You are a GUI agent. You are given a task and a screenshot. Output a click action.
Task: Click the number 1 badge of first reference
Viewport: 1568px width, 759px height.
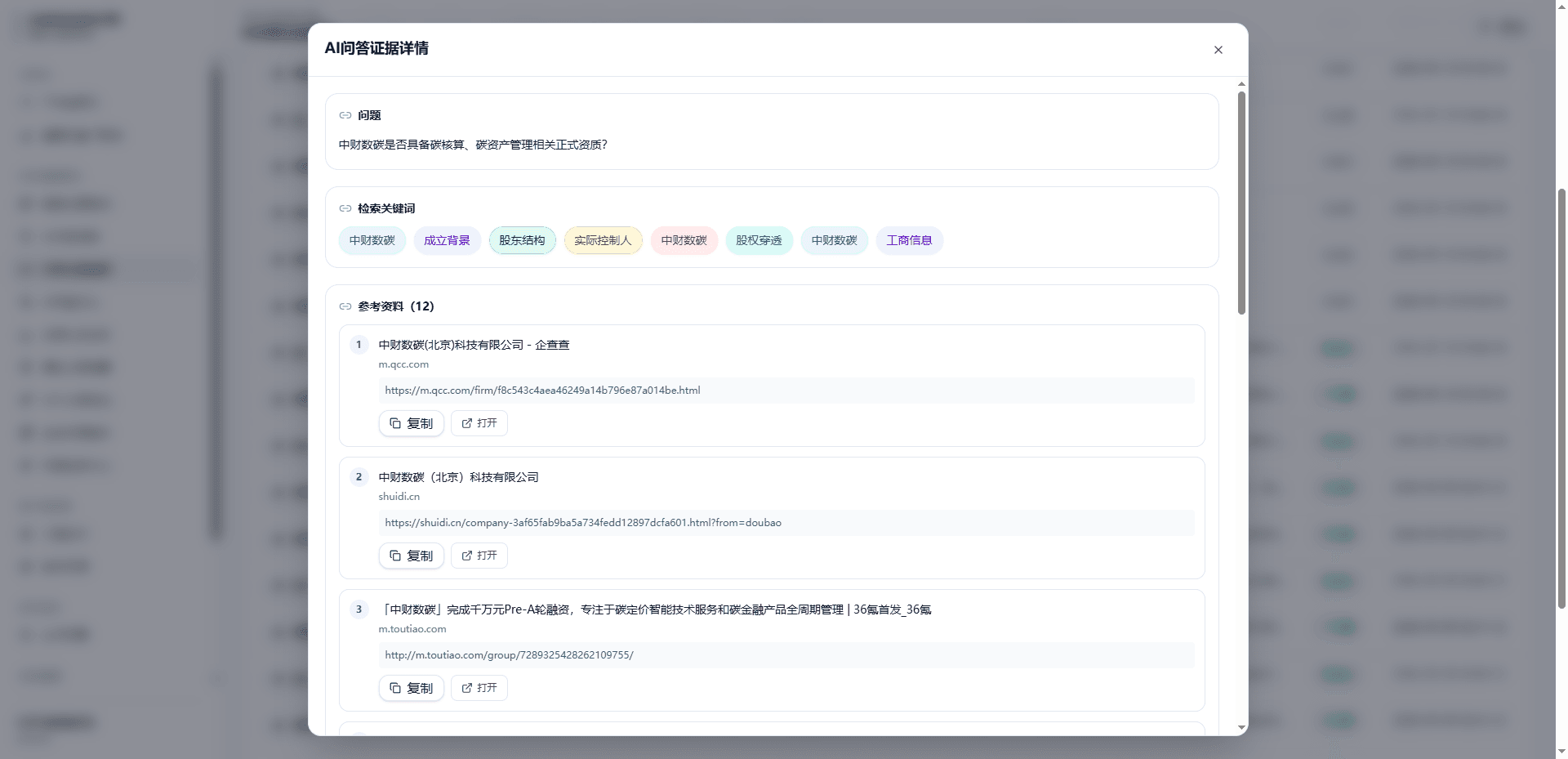[359, 345]
